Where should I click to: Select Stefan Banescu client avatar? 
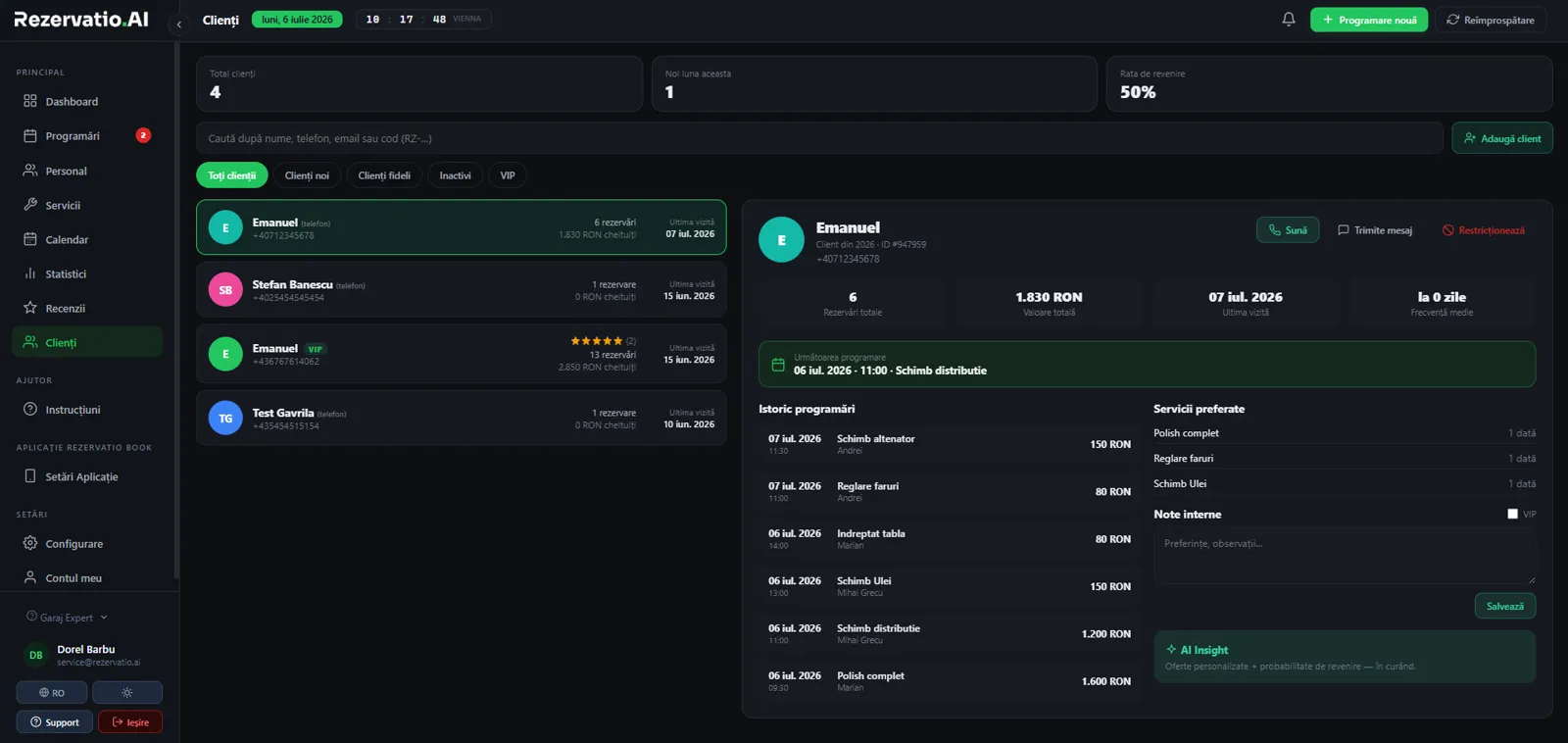click(x=225, y=290)
